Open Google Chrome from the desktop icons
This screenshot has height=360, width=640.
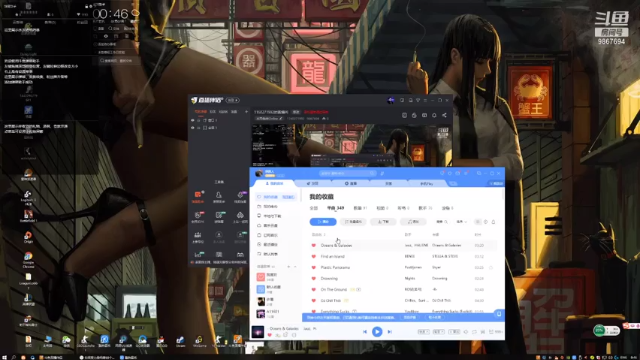tap(28, 259)
